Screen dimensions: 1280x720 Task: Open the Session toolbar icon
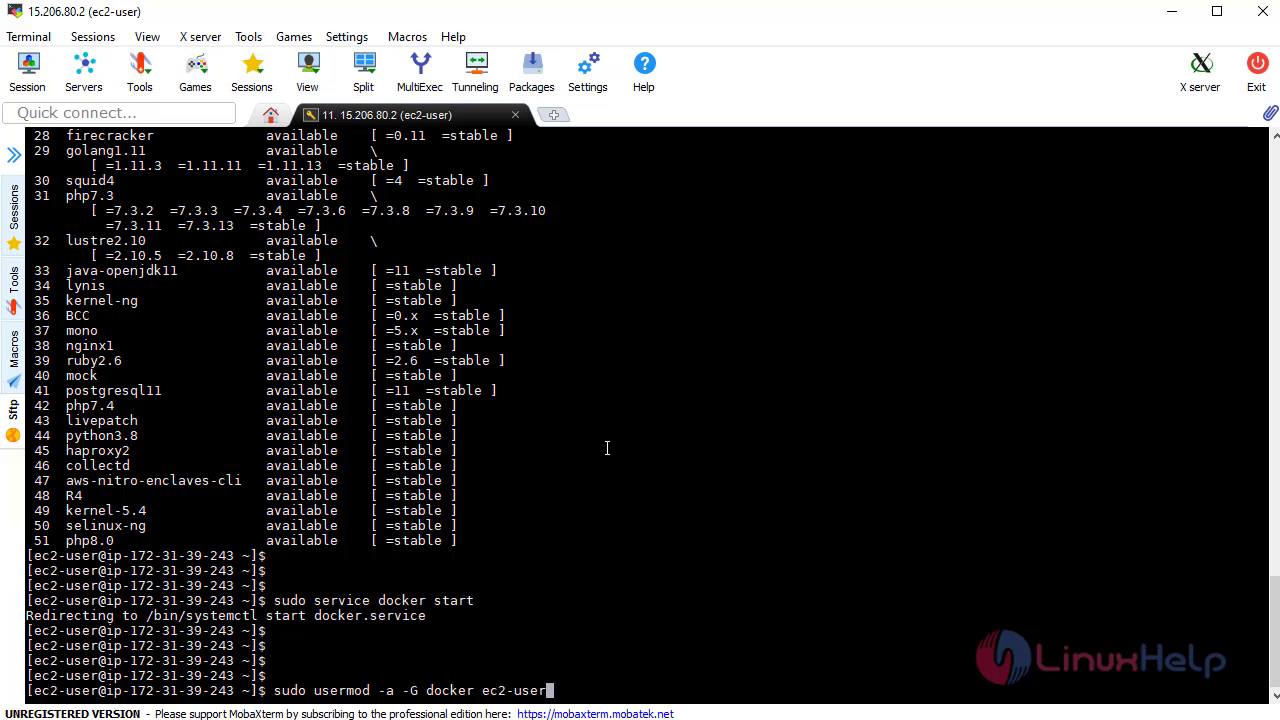pyautogui.click(x=27, y=73)
